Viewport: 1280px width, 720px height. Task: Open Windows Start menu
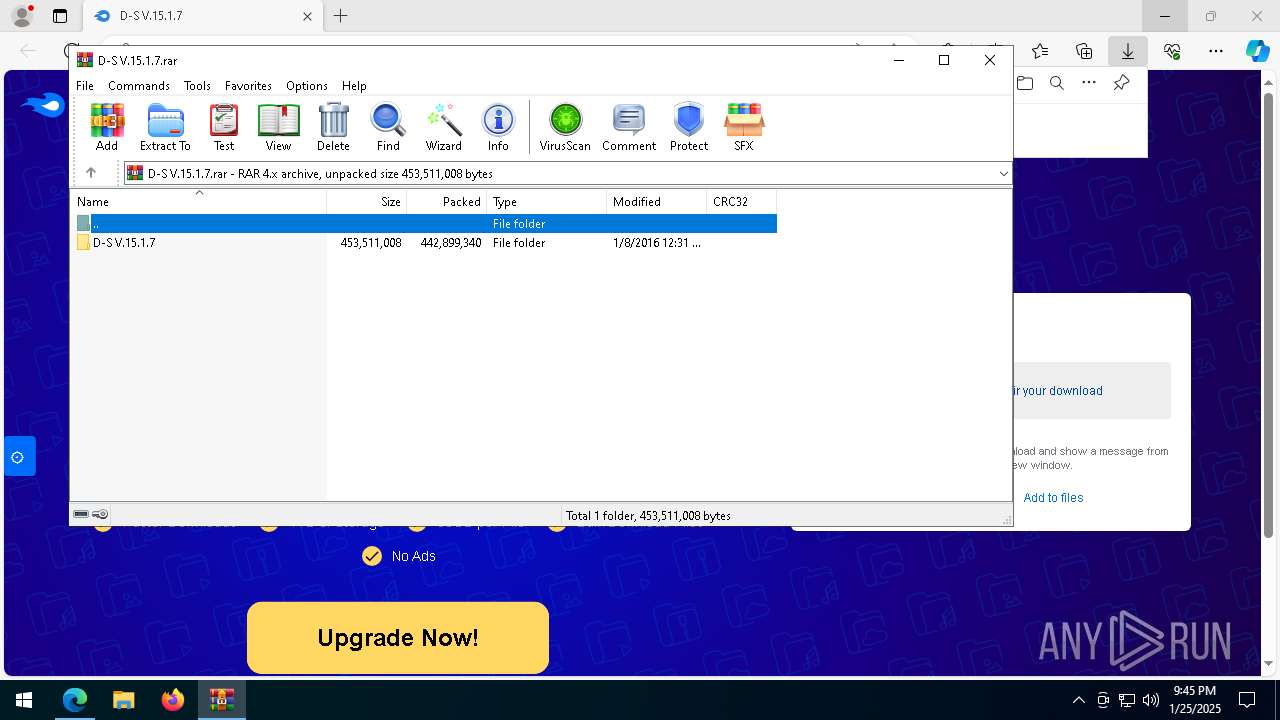23,700
